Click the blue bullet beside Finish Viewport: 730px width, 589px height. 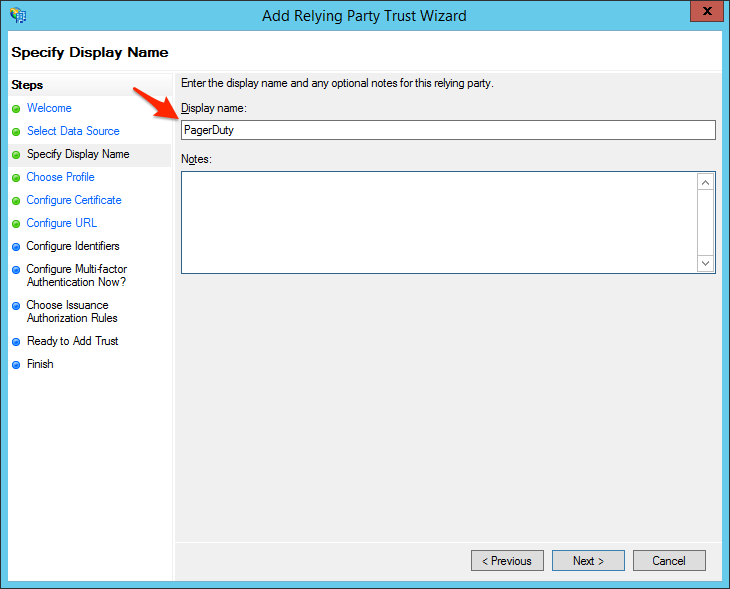click(x=16, y=364)
